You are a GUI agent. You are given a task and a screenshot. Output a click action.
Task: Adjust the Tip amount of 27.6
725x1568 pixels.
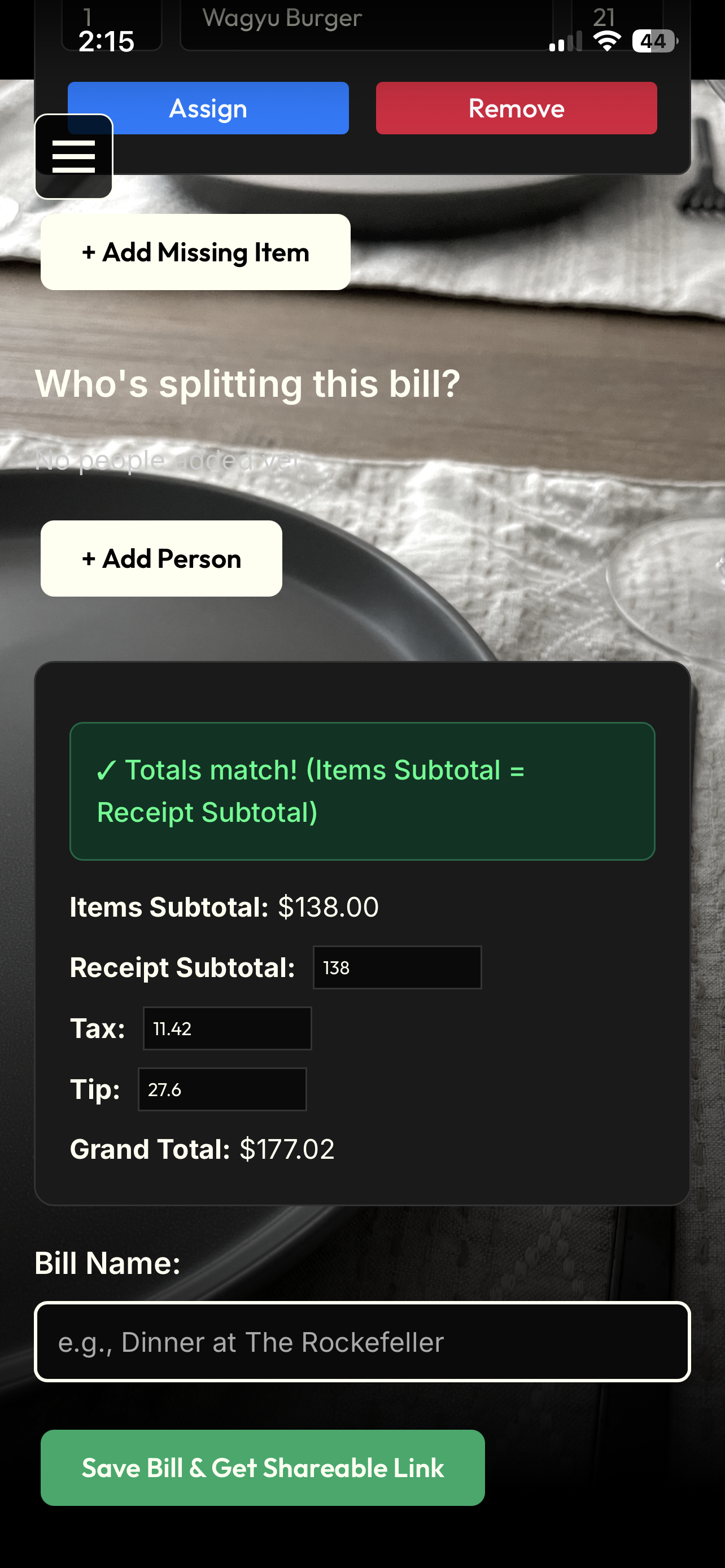(222, 1089)
